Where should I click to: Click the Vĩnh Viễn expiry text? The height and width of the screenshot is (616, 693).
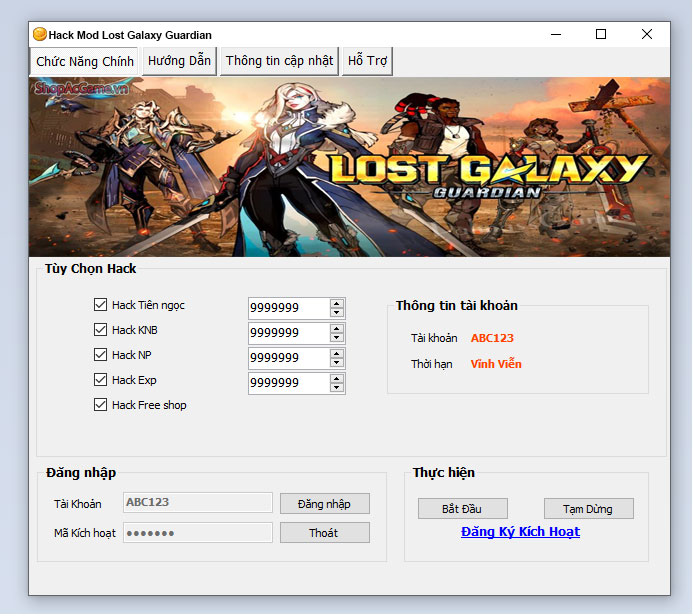click(496, 364)
